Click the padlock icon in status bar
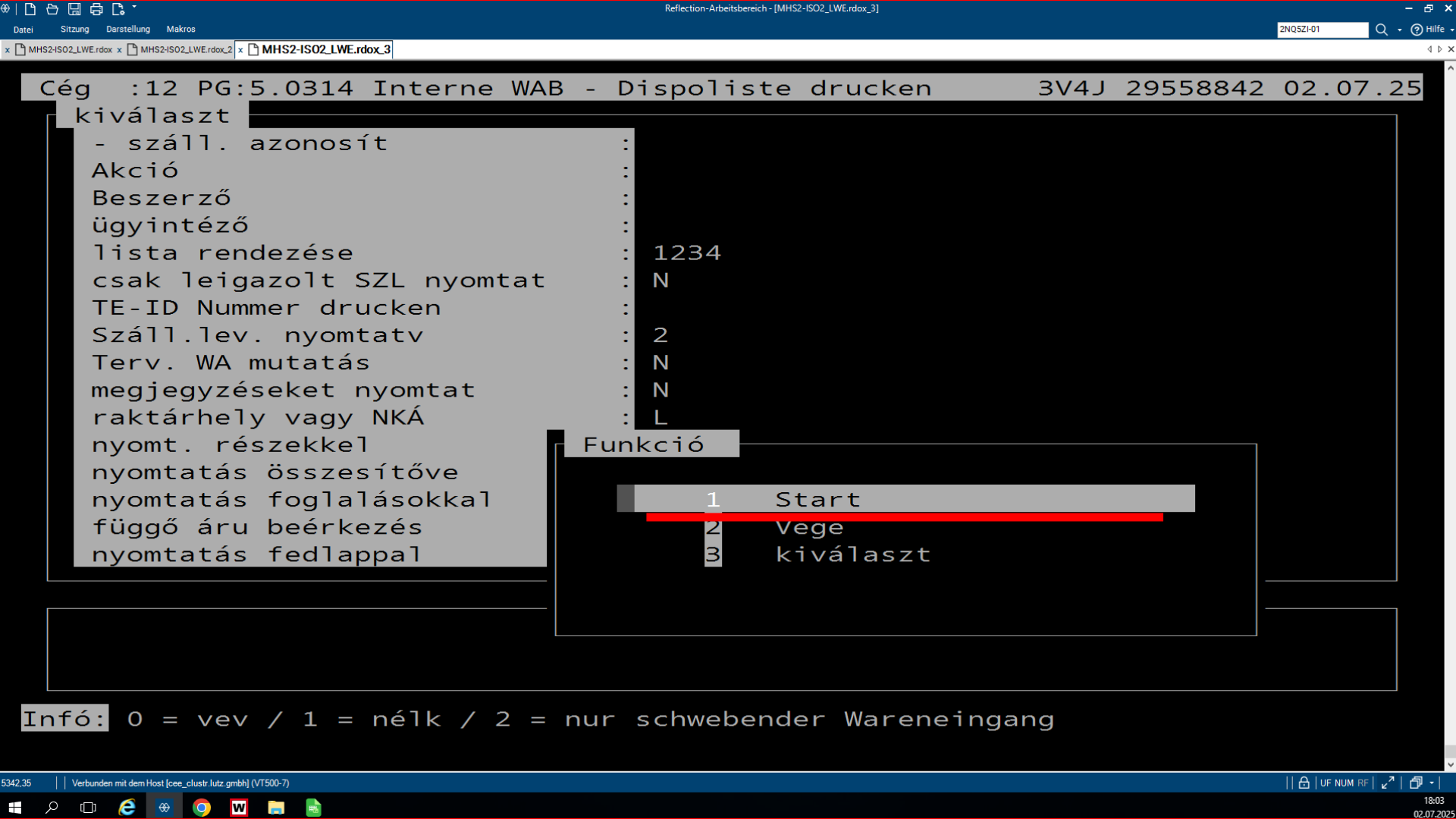This screenshot has width=1456, height=819. pyautogui.click(x=1304, y=783)
